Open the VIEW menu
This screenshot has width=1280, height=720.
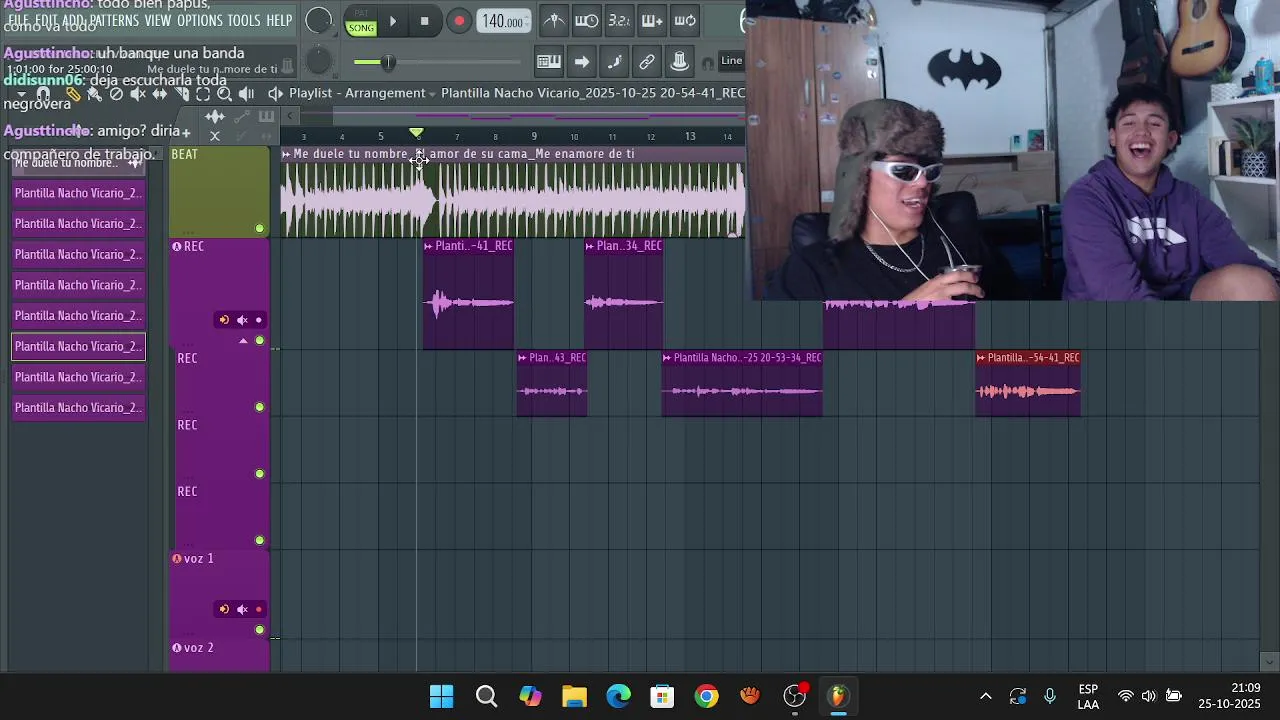point(158,21)
